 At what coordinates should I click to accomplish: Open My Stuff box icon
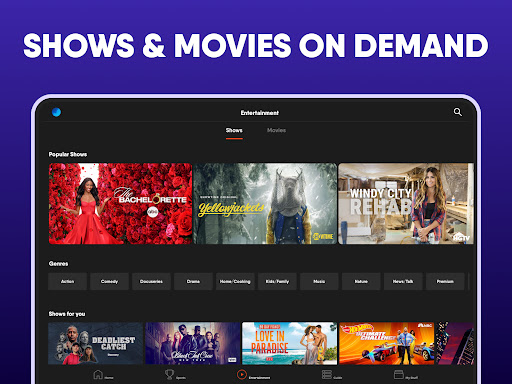coord(399,374)
